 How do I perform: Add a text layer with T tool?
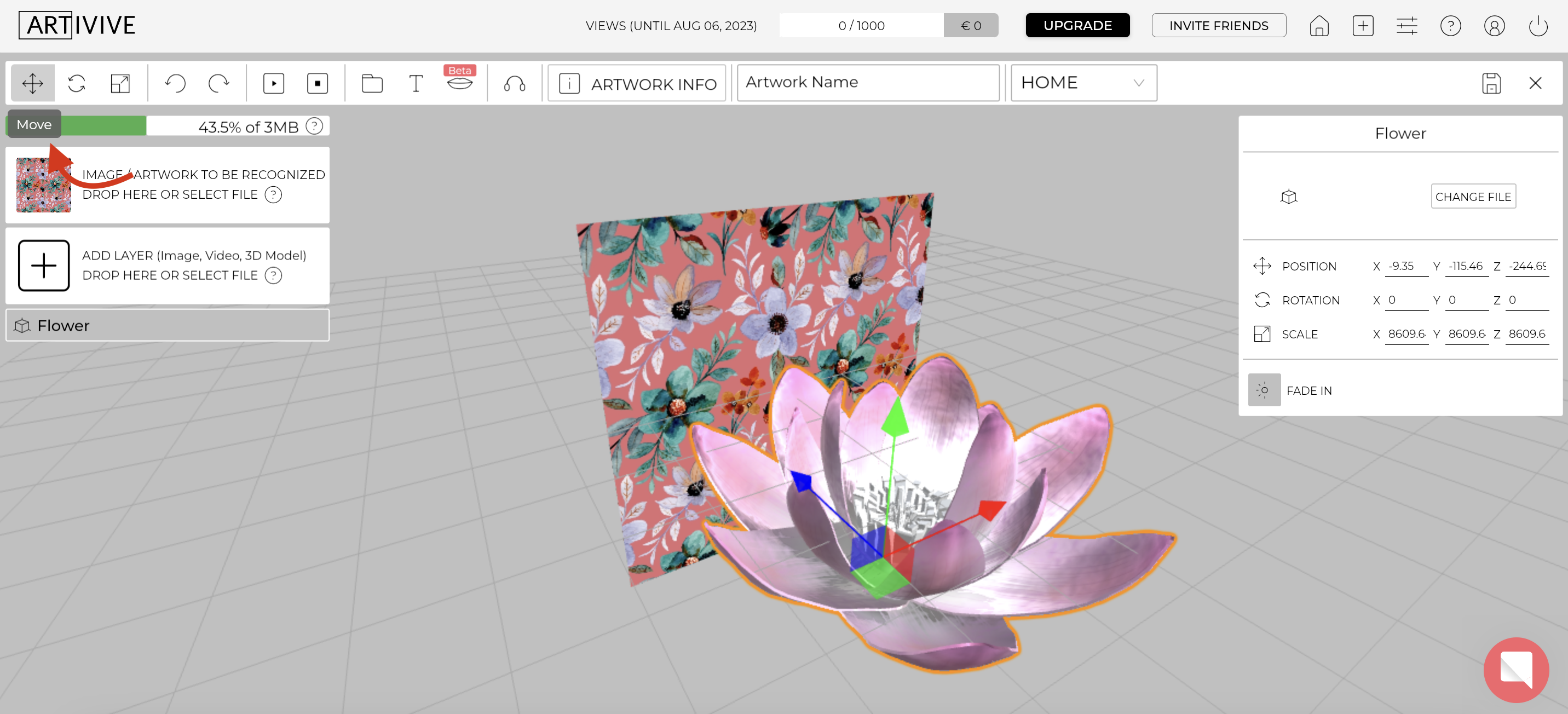[416, 83]
